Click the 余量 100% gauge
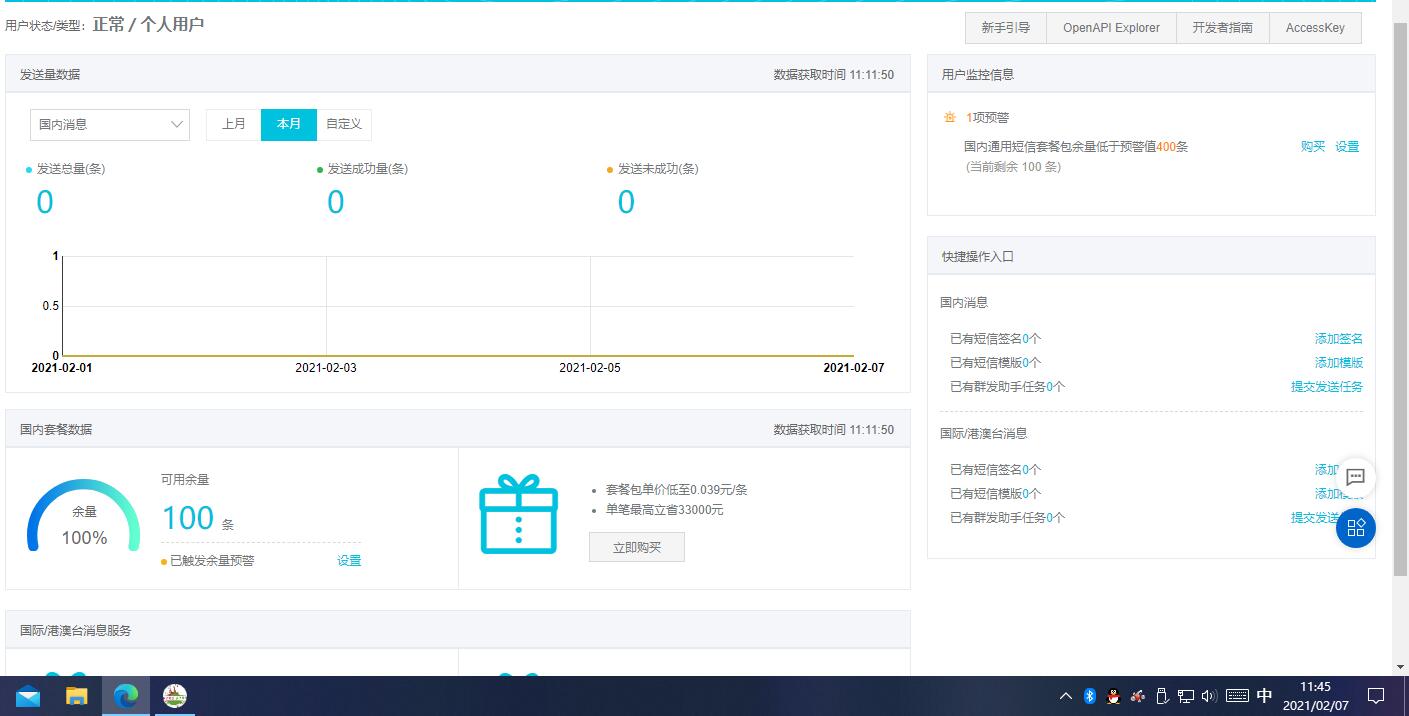Image resolution: width=1409 pixels, height=716 pixels. coord(84,515)
